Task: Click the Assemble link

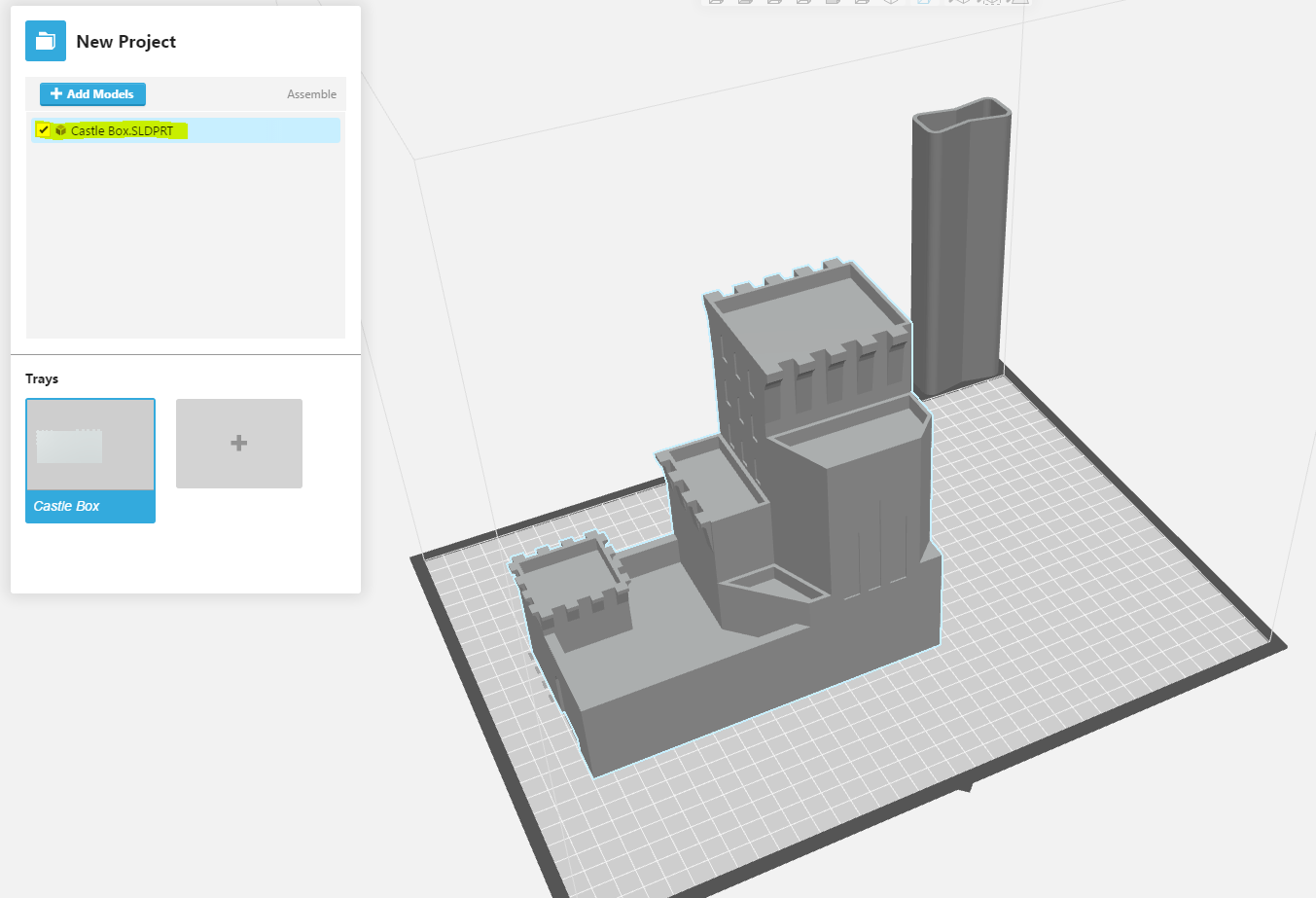Action: pyautogui.click(x=311, y=94)
